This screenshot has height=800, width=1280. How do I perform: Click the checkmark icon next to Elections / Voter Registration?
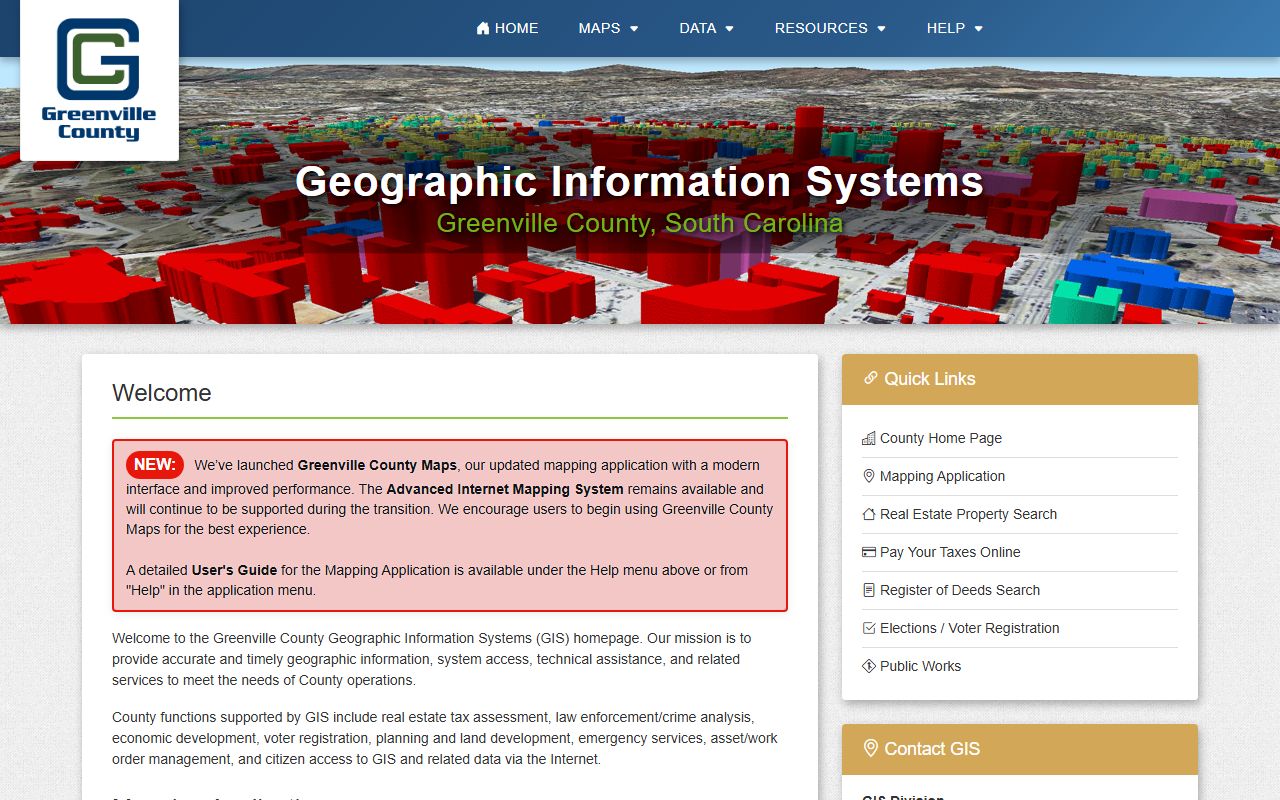click(869, 628)
